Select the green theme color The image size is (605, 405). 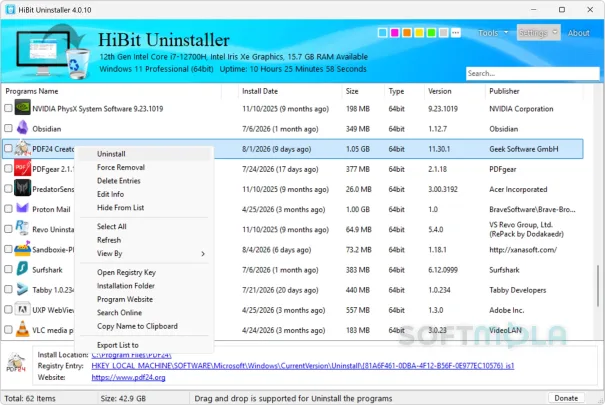431,33
